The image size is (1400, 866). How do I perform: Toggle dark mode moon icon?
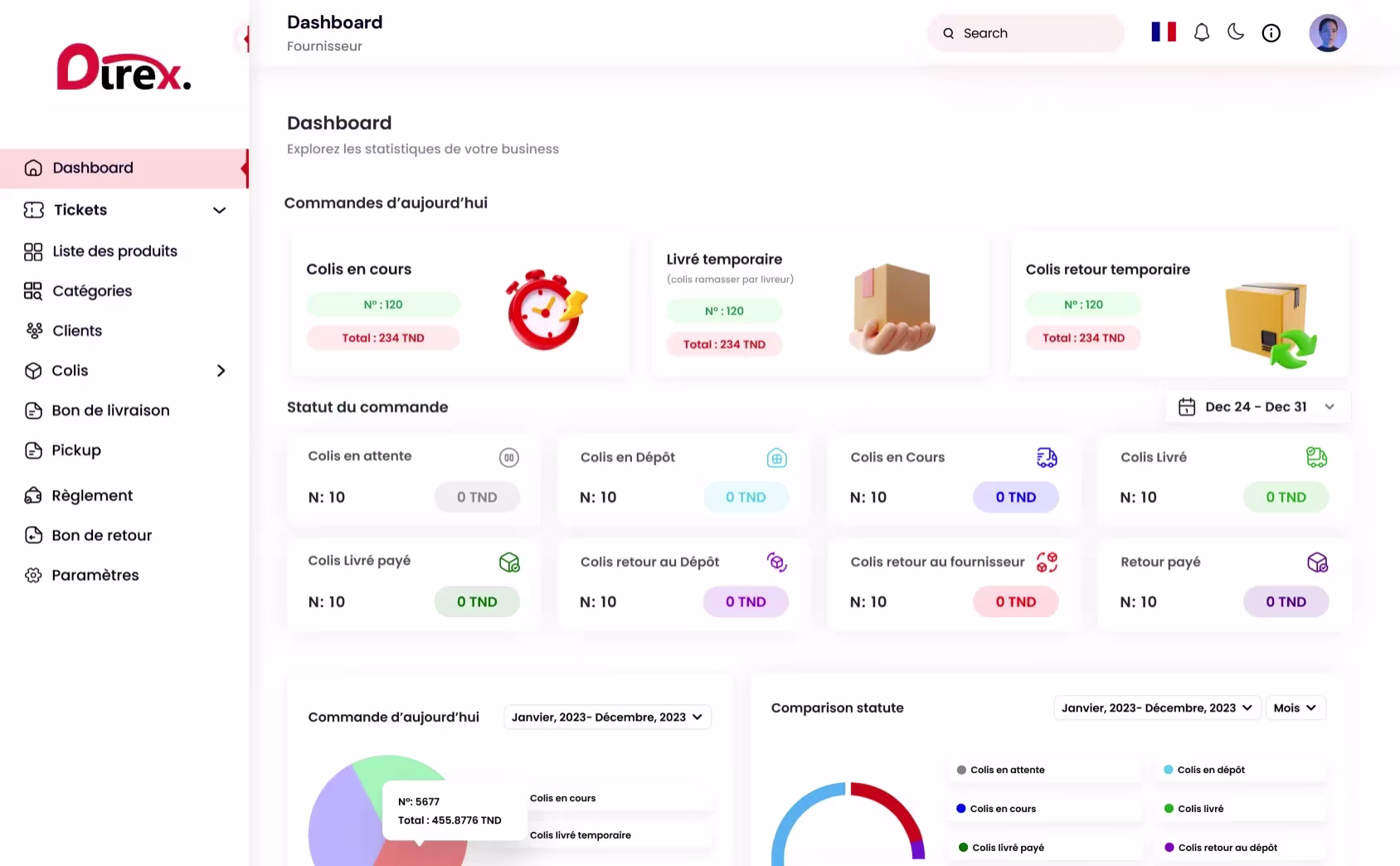point(1236,32)
